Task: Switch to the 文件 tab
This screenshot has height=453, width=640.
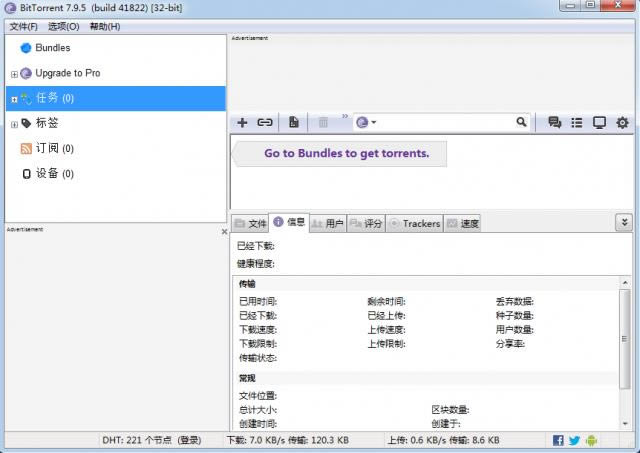Action: pos(250,223)
